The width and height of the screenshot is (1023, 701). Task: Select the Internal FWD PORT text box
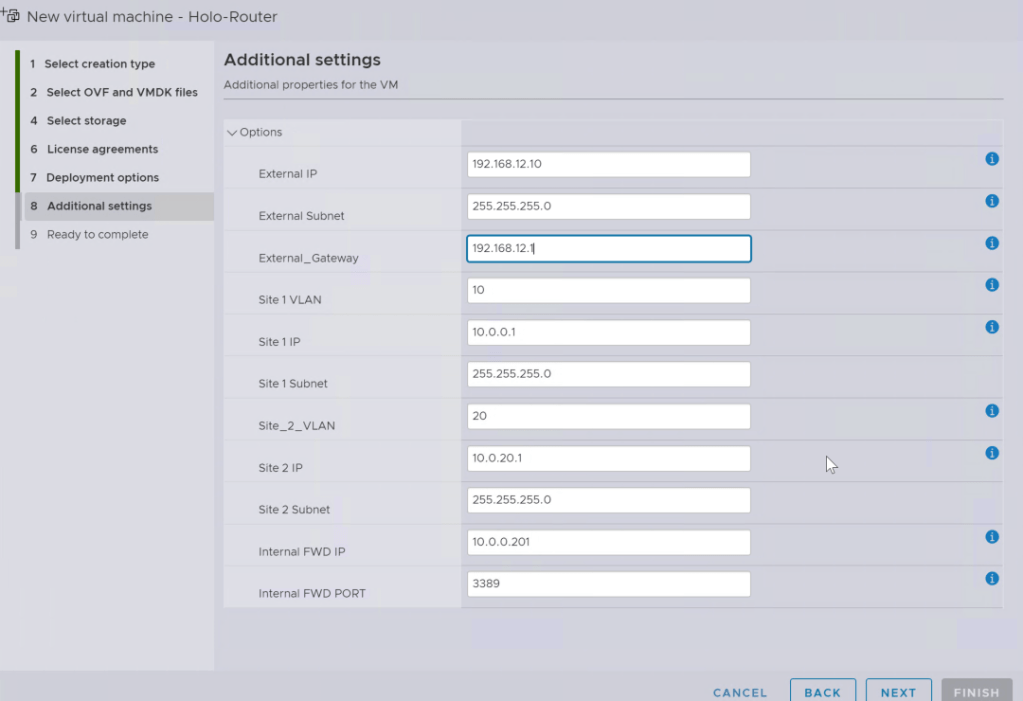point(608,585)
